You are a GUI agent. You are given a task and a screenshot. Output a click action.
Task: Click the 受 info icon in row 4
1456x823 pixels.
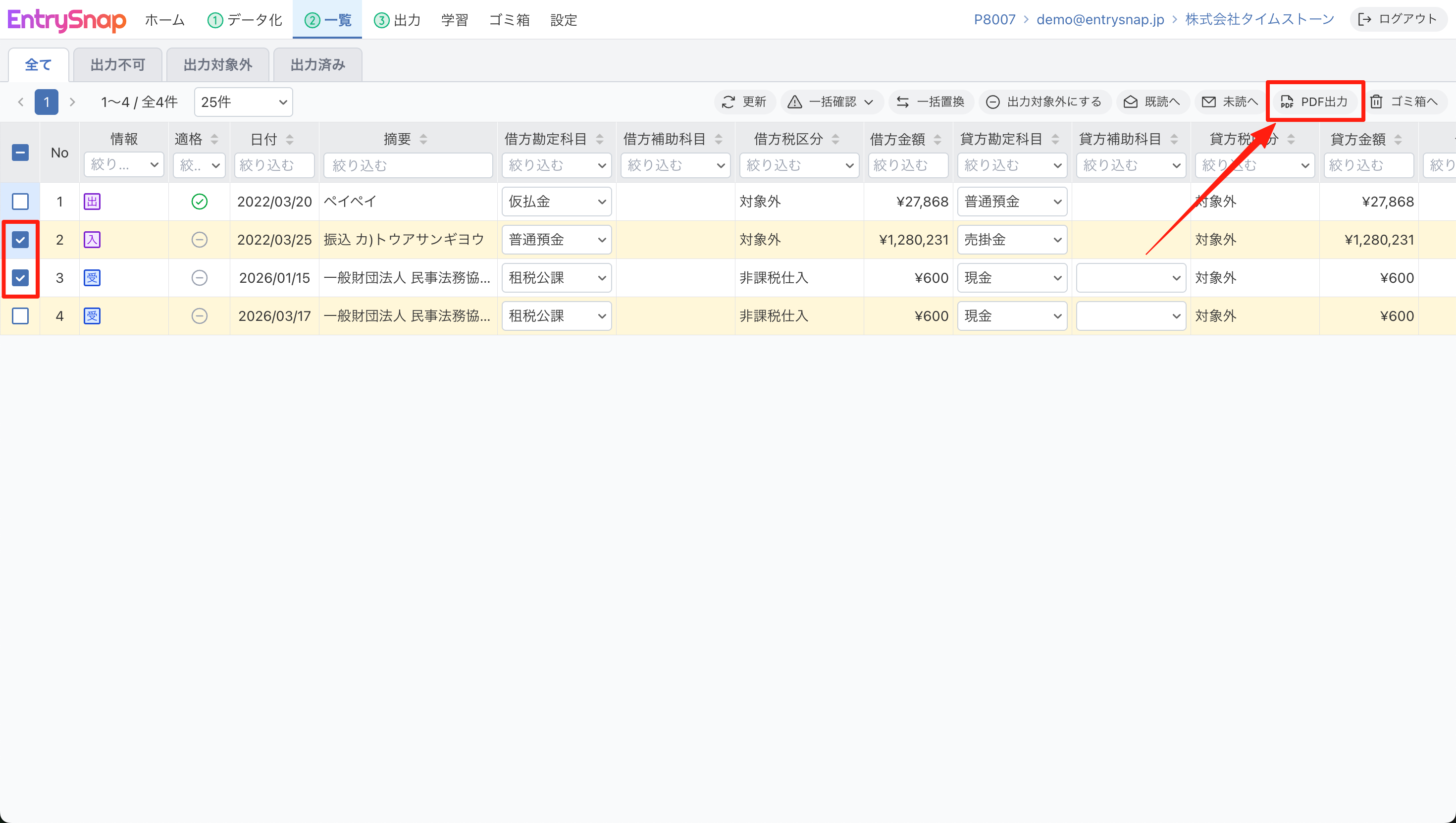pos(92,316)
